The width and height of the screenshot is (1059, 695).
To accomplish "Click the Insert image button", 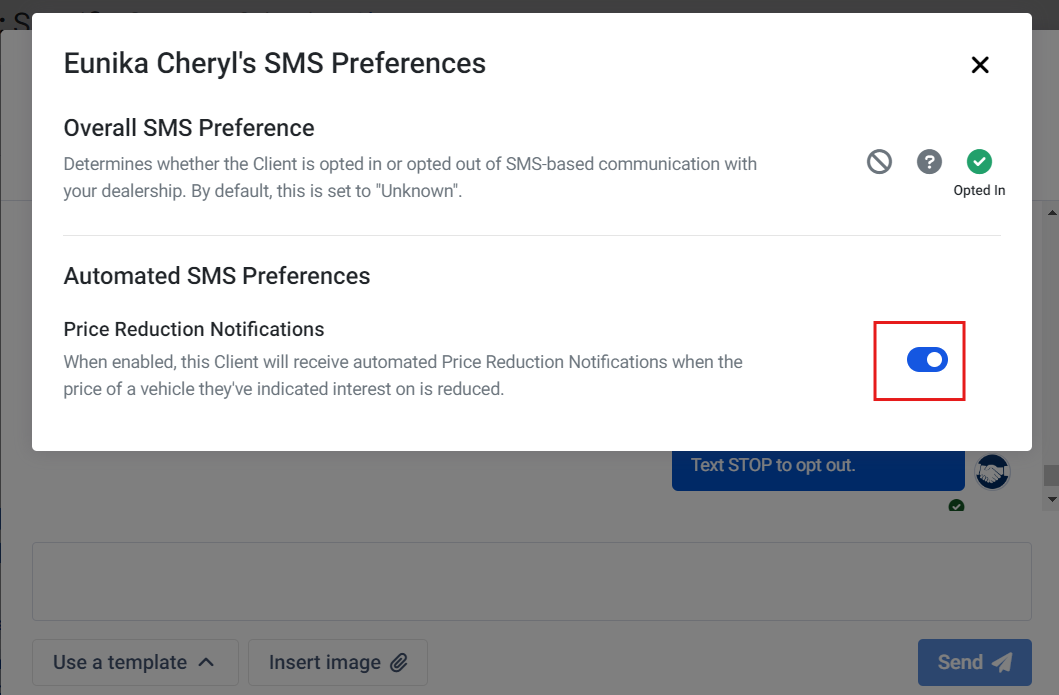I will (338, 663).
